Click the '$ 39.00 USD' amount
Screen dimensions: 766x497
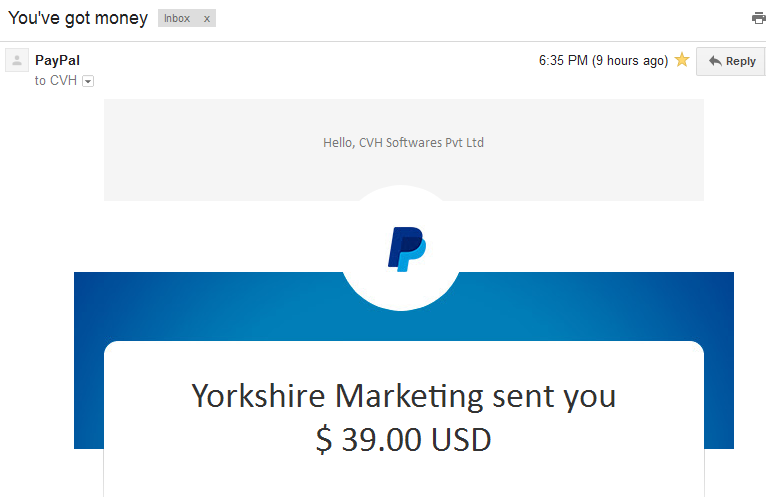[x=404, y=439]
